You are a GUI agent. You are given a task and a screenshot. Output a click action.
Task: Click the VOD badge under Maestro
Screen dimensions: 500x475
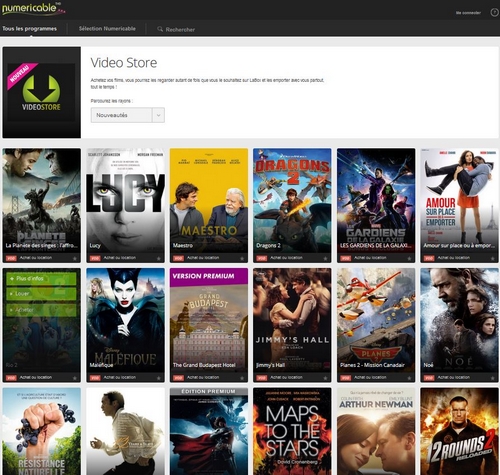178,258
